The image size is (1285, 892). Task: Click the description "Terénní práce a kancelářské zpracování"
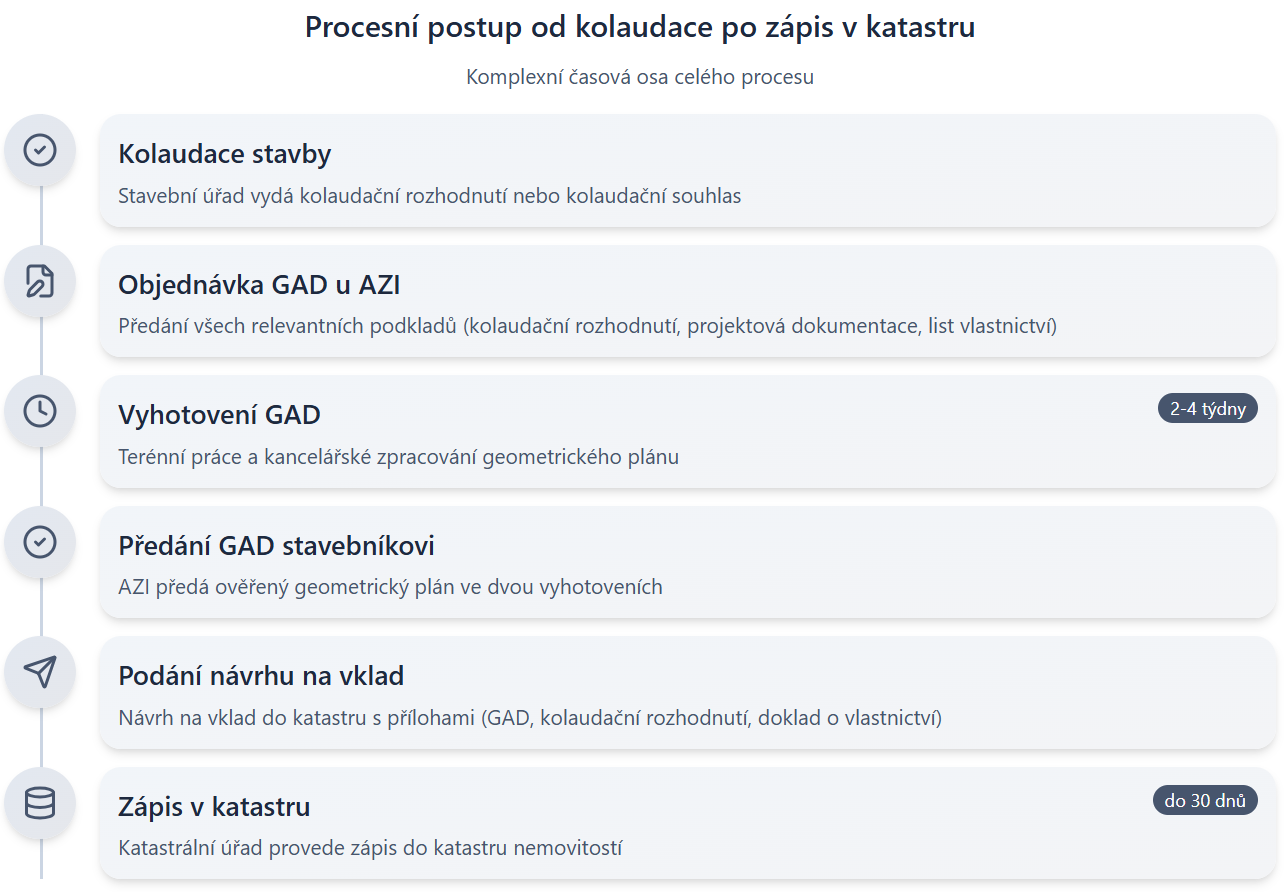pos(398,457)
